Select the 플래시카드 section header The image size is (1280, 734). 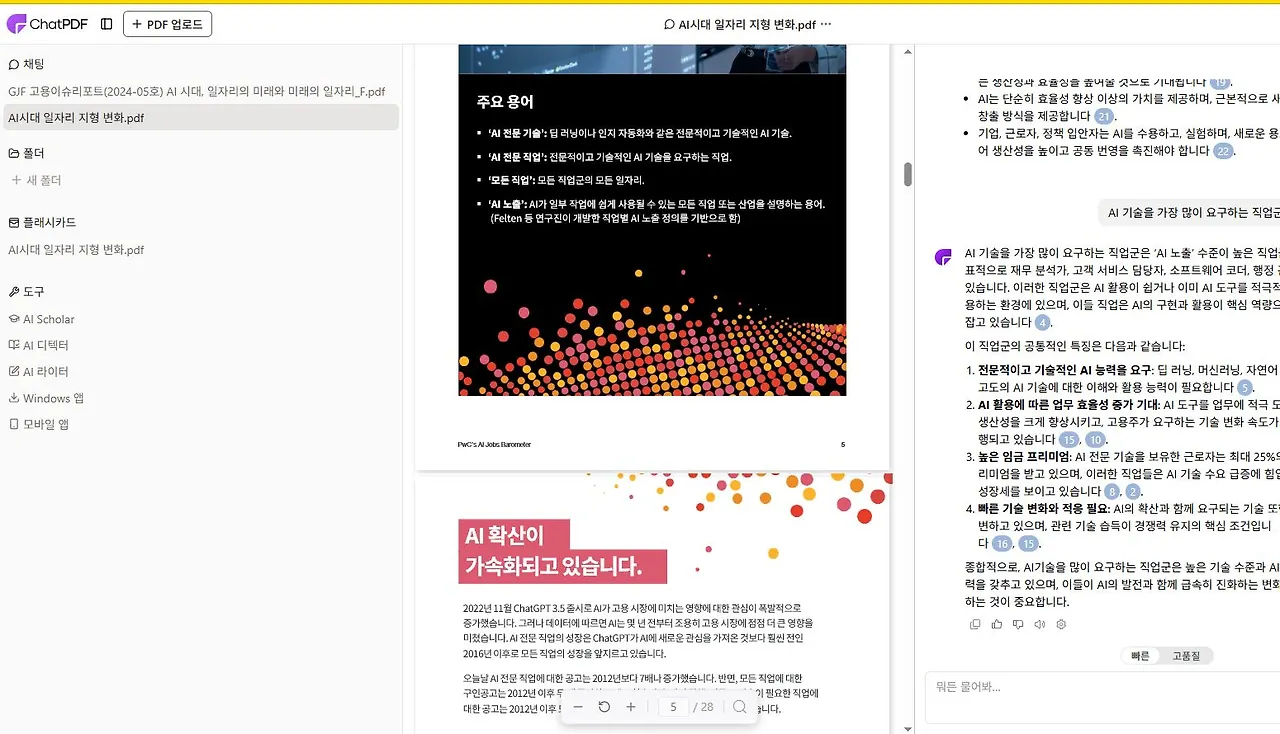(x=41, y=222)
